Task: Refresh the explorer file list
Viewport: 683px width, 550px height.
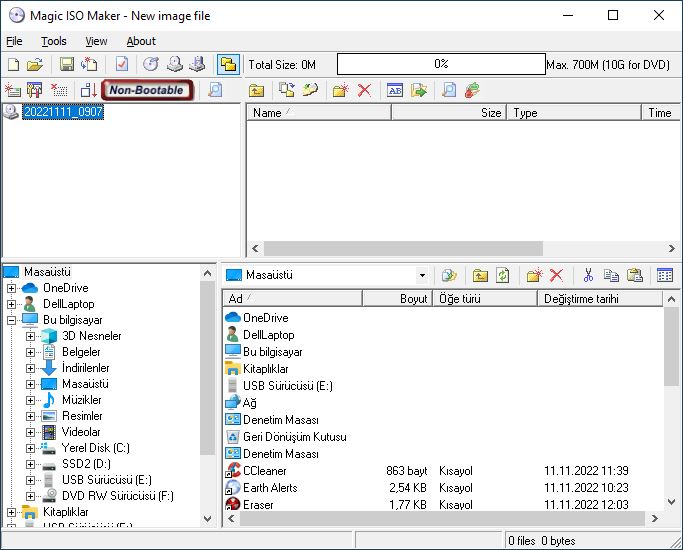Action: (503, 275)
